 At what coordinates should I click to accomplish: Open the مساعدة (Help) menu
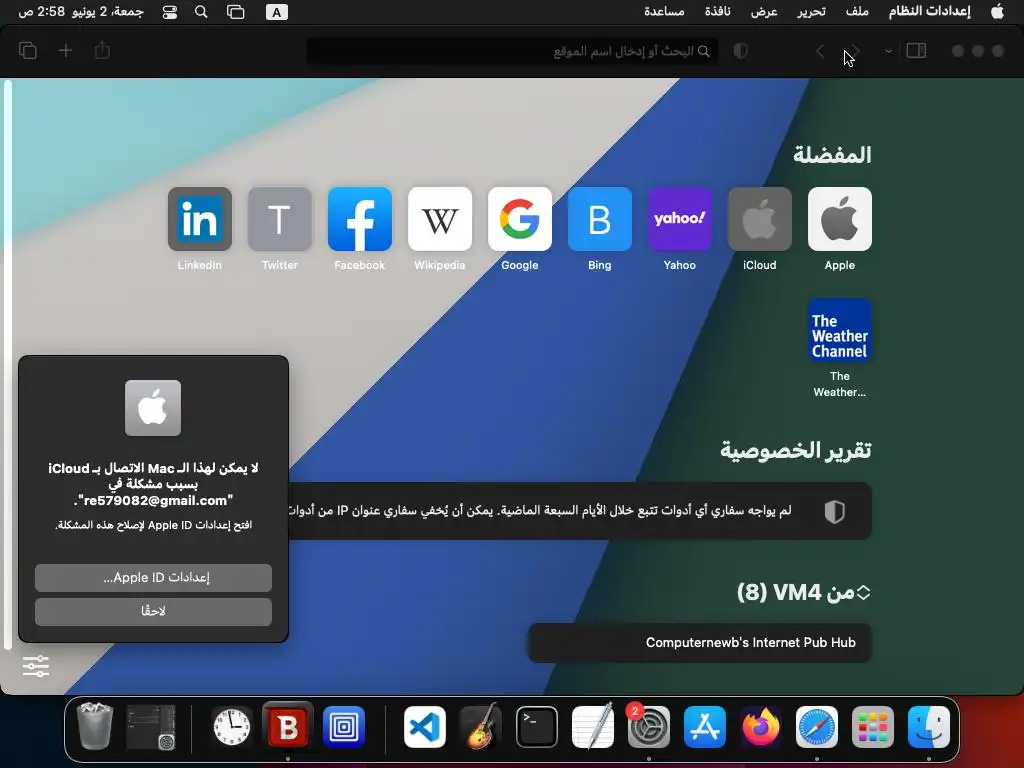tap(664, 12)
